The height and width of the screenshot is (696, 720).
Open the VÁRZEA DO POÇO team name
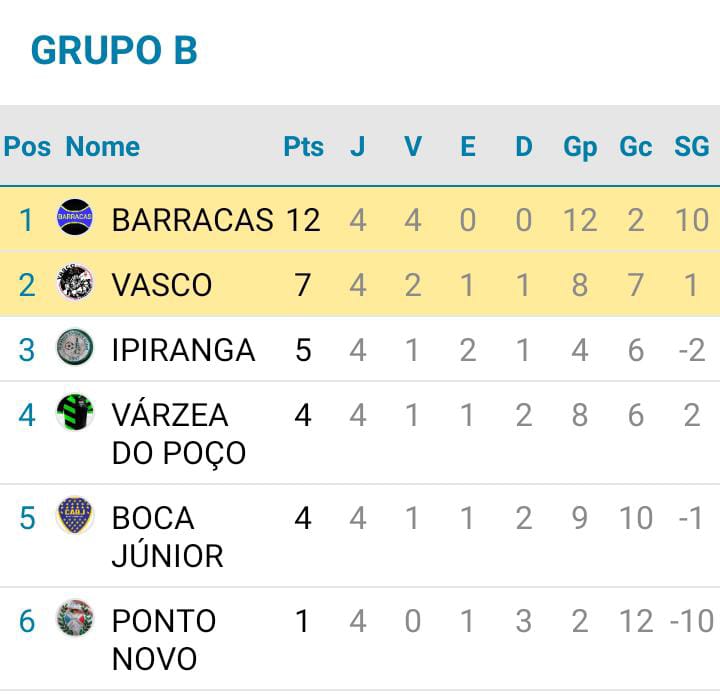pyautogui.click(x=179, y=434)
